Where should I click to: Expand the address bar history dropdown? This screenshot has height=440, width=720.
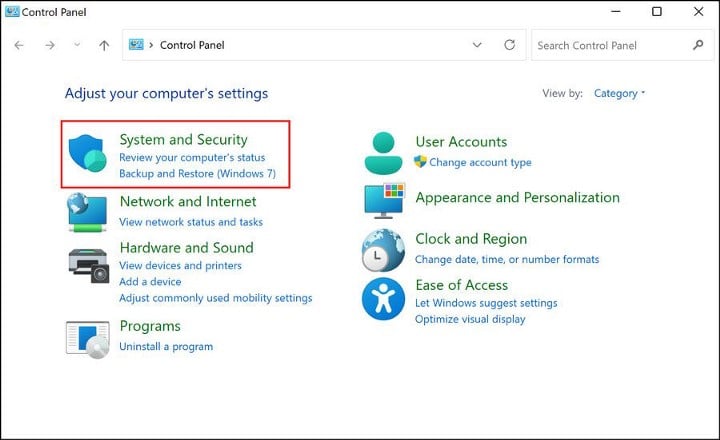[x=477, y=45]
